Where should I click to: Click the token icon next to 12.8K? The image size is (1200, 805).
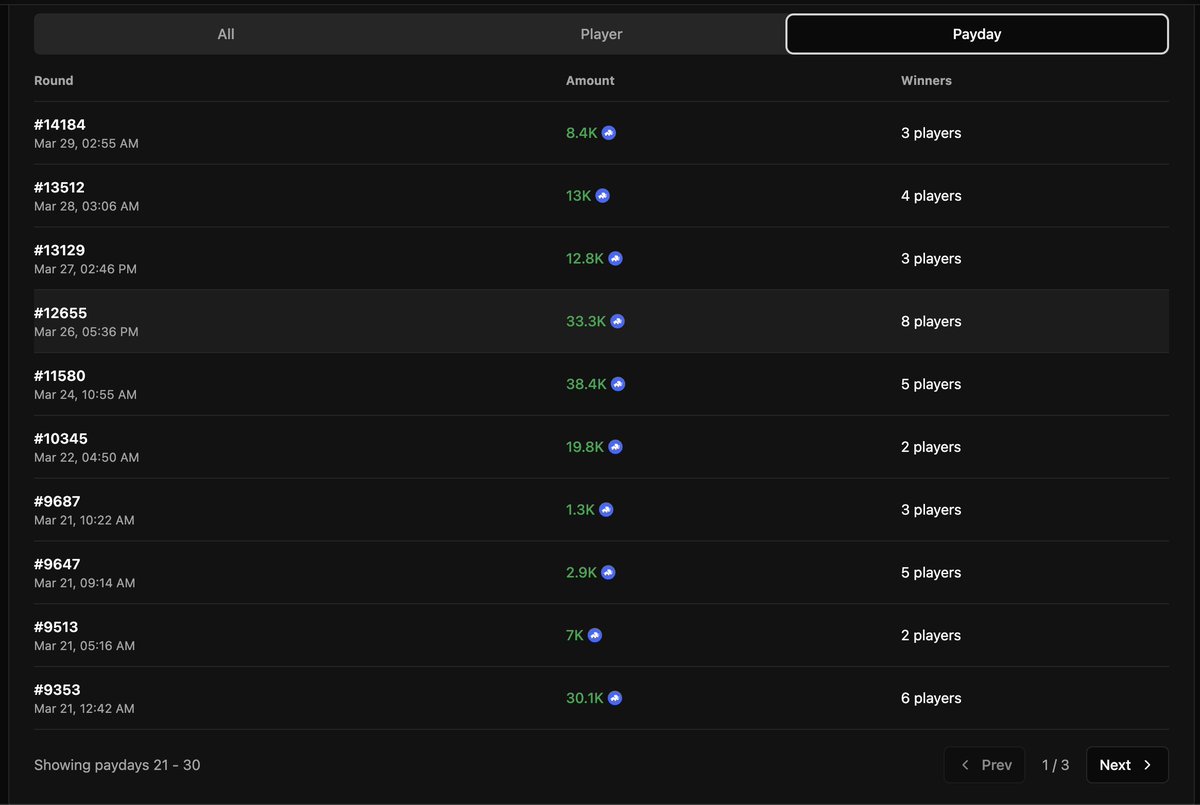click(x=615, y=259)
